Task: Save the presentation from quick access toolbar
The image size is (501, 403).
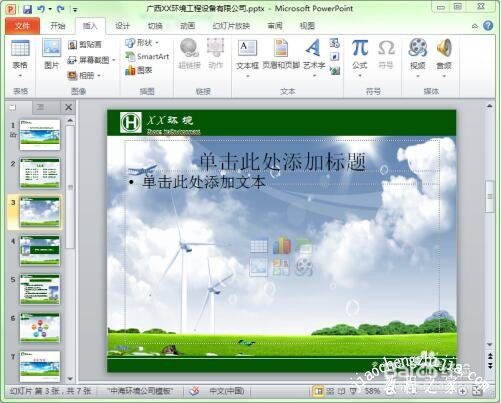Action: point(28,9)
